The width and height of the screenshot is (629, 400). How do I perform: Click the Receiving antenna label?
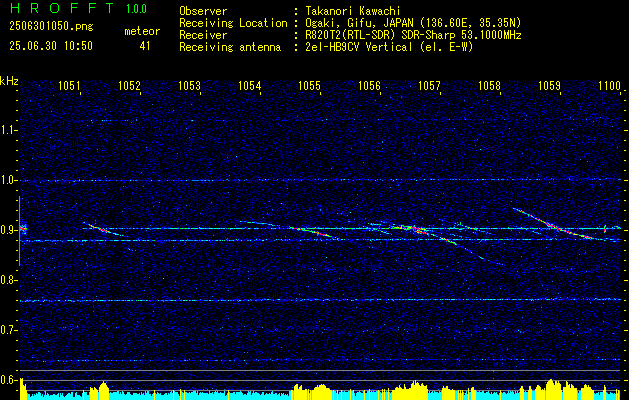coord(230,47)
